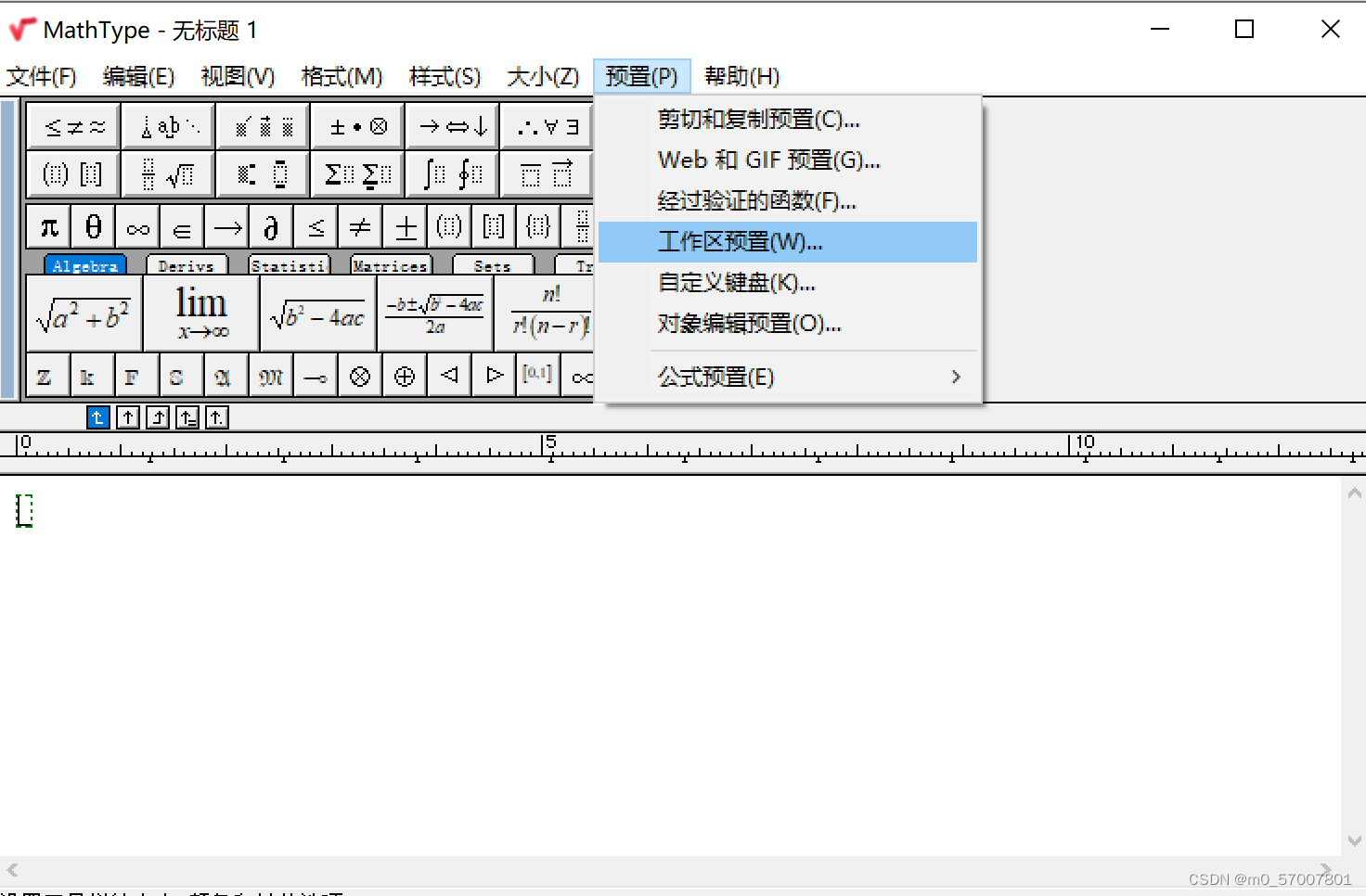1366x896 pixels.
Task: Switch to the Matrices tab
Action: tap(391, 265)
